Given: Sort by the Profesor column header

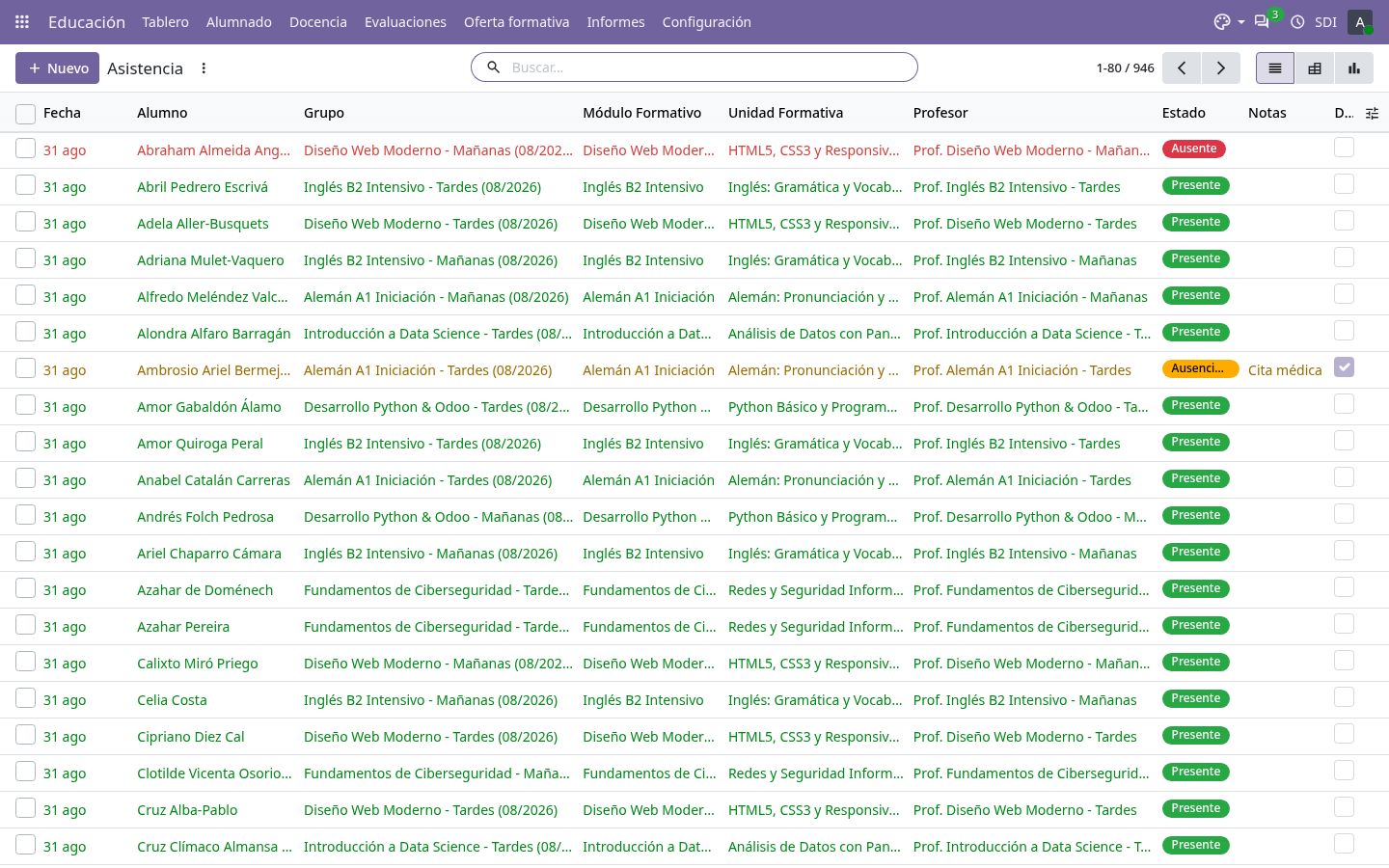Looking at the screenshot, I should click(x=940, y=113).
